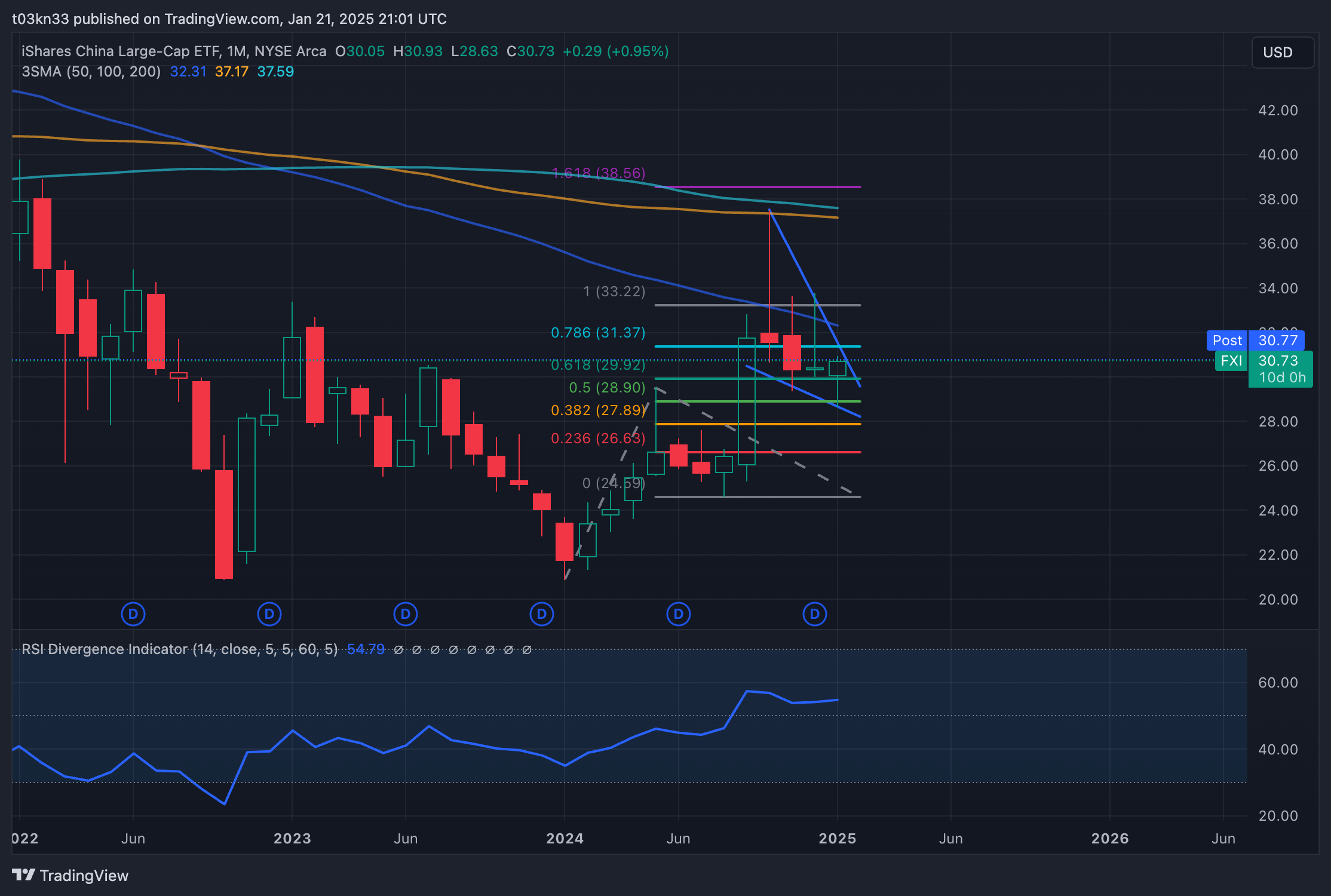Click the dividend marker near late 2022

click(269, 614)
